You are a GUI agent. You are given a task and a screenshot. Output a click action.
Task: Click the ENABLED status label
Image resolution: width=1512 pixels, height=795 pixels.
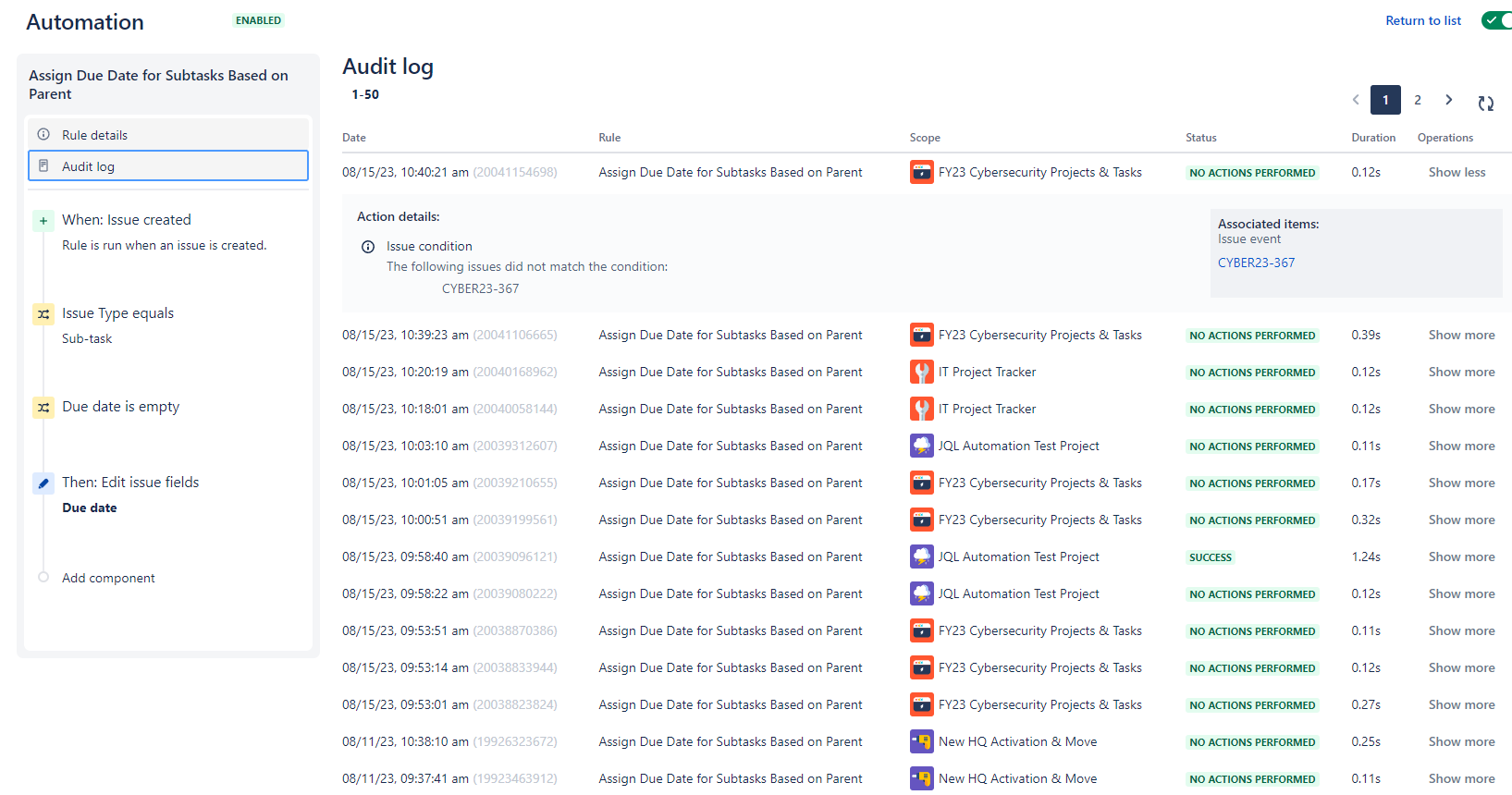pyautogui.click(x=258, y=20)
